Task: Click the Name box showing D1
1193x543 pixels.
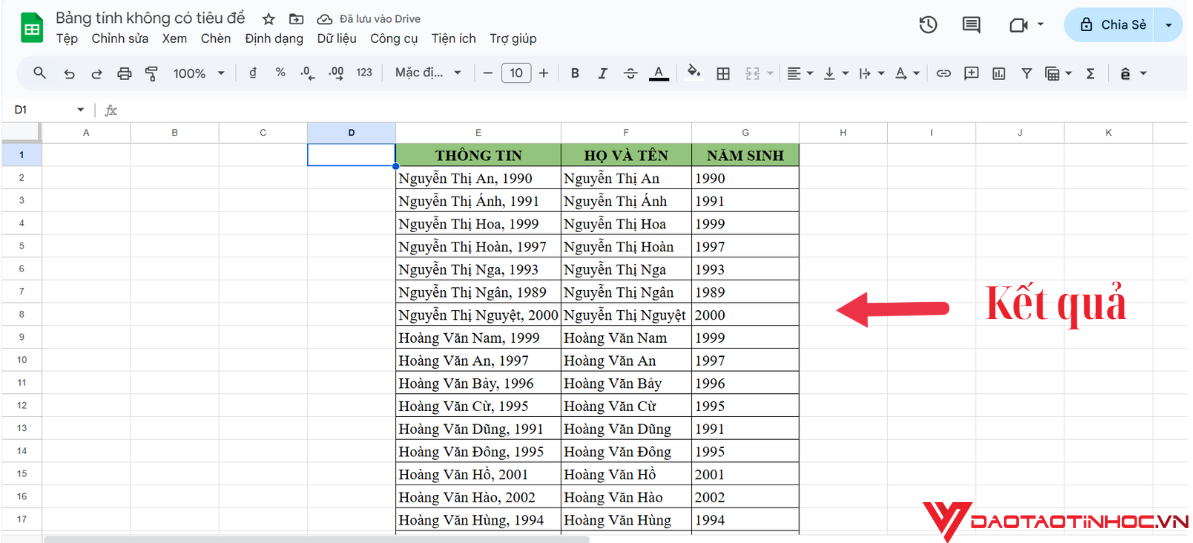Action: (x=49, y=110)
